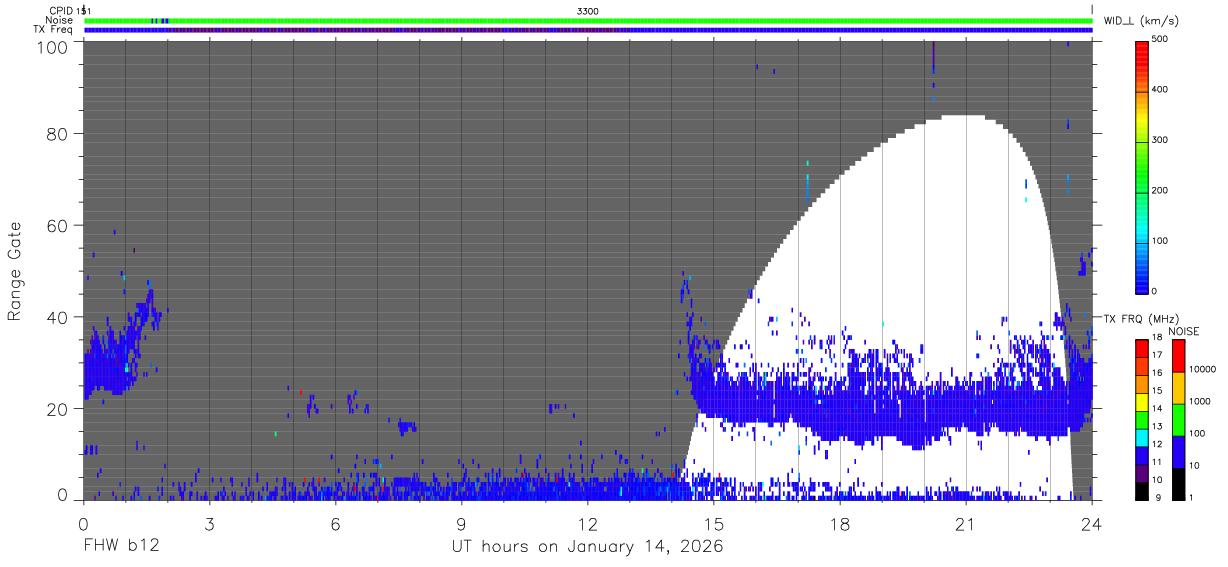
Task: Click the black bottom segment of NOISE bar
Action: 1177,483
